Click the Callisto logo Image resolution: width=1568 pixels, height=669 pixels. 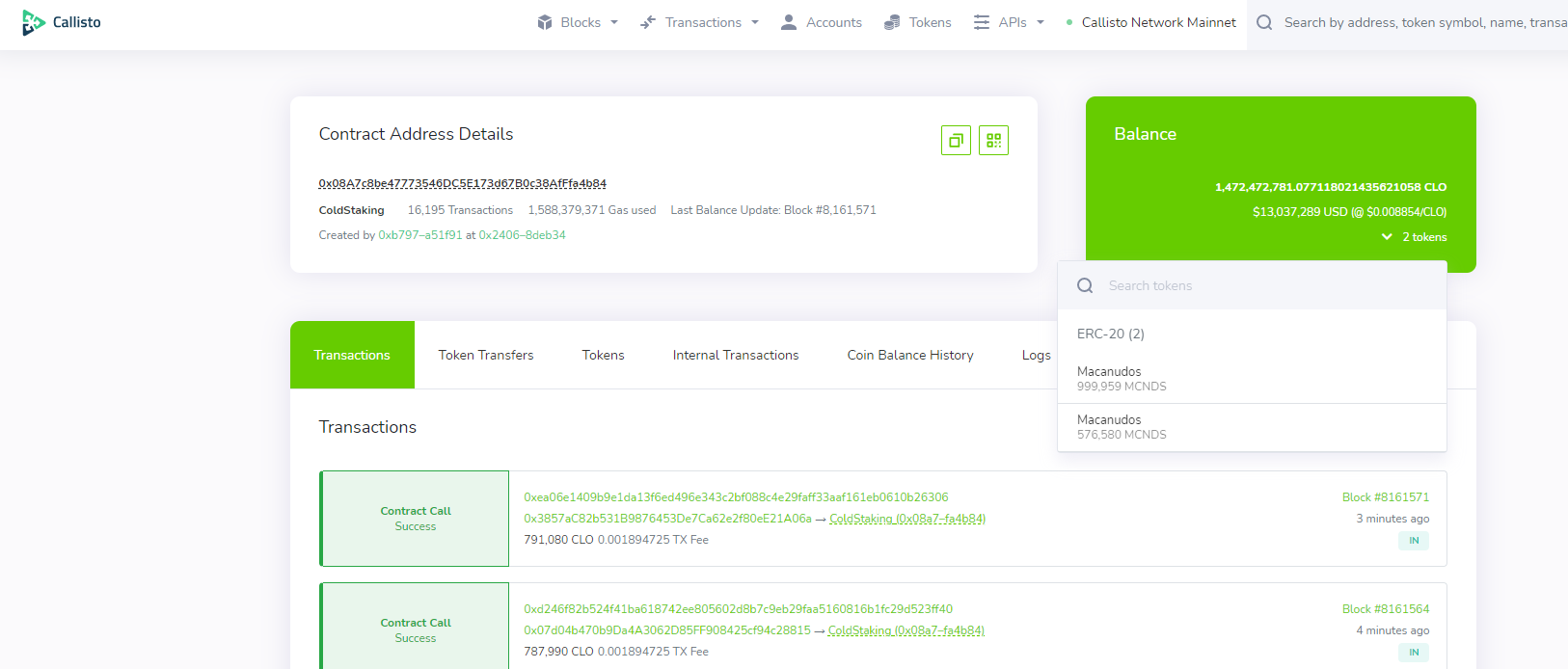(x=62, y=22)
